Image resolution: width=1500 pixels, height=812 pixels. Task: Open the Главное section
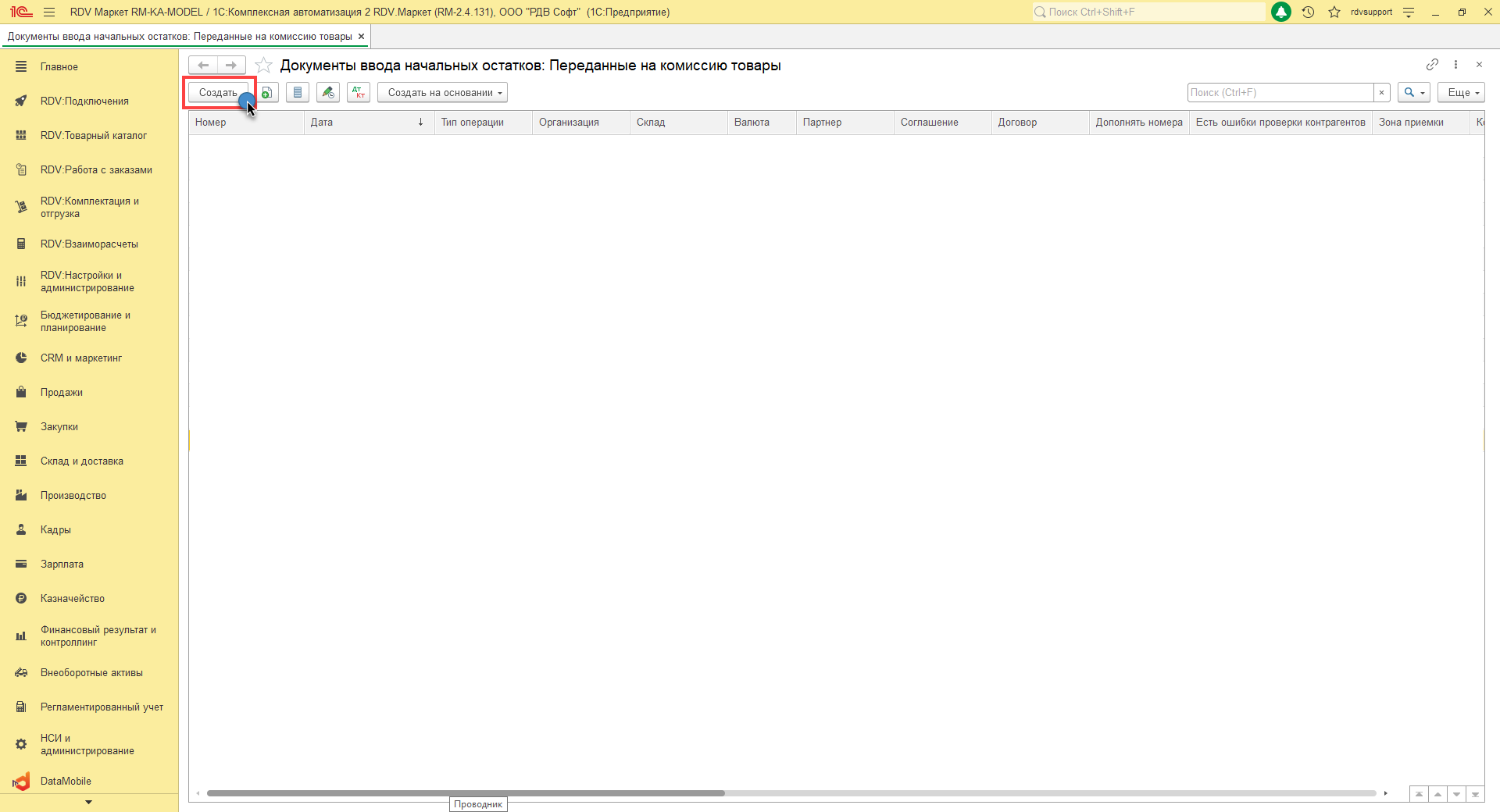pos(89,67)
